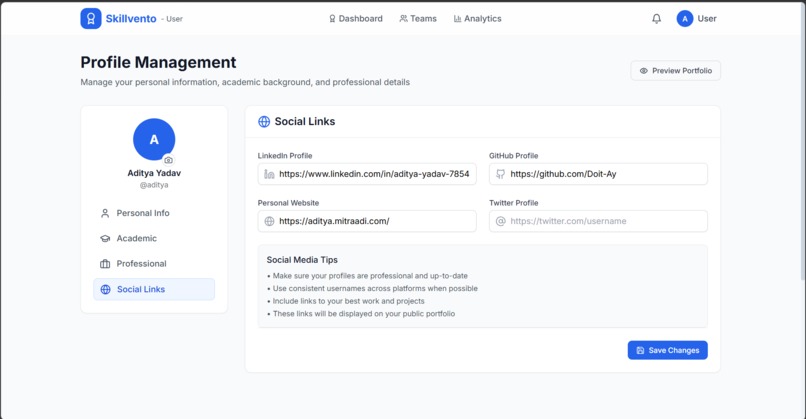
Task: Open the User account menu label
Action: point(707,19)
